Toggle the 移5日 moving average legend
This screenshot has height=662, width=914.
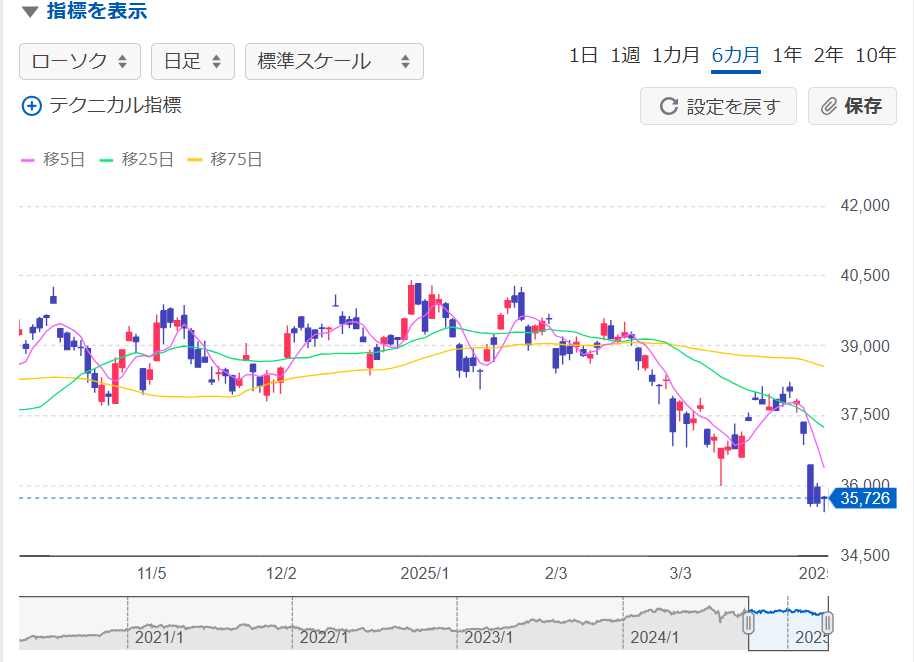54,159
